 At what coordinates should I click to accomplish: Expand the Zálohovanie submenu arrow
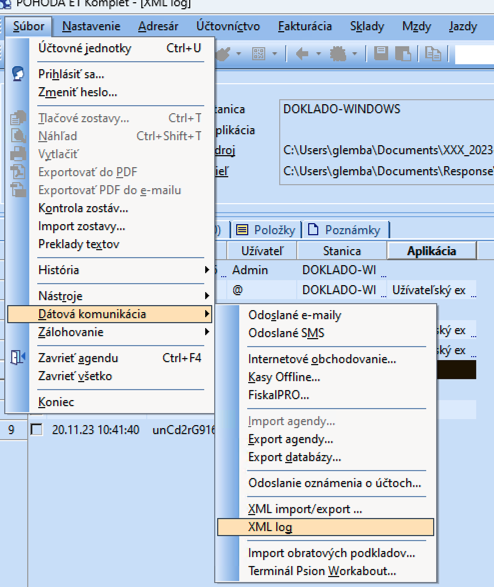207,332
